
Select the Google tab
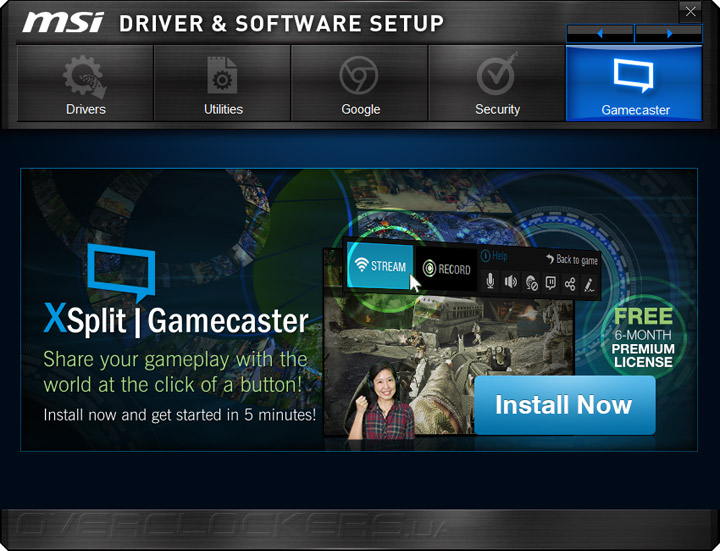[360, 83]
